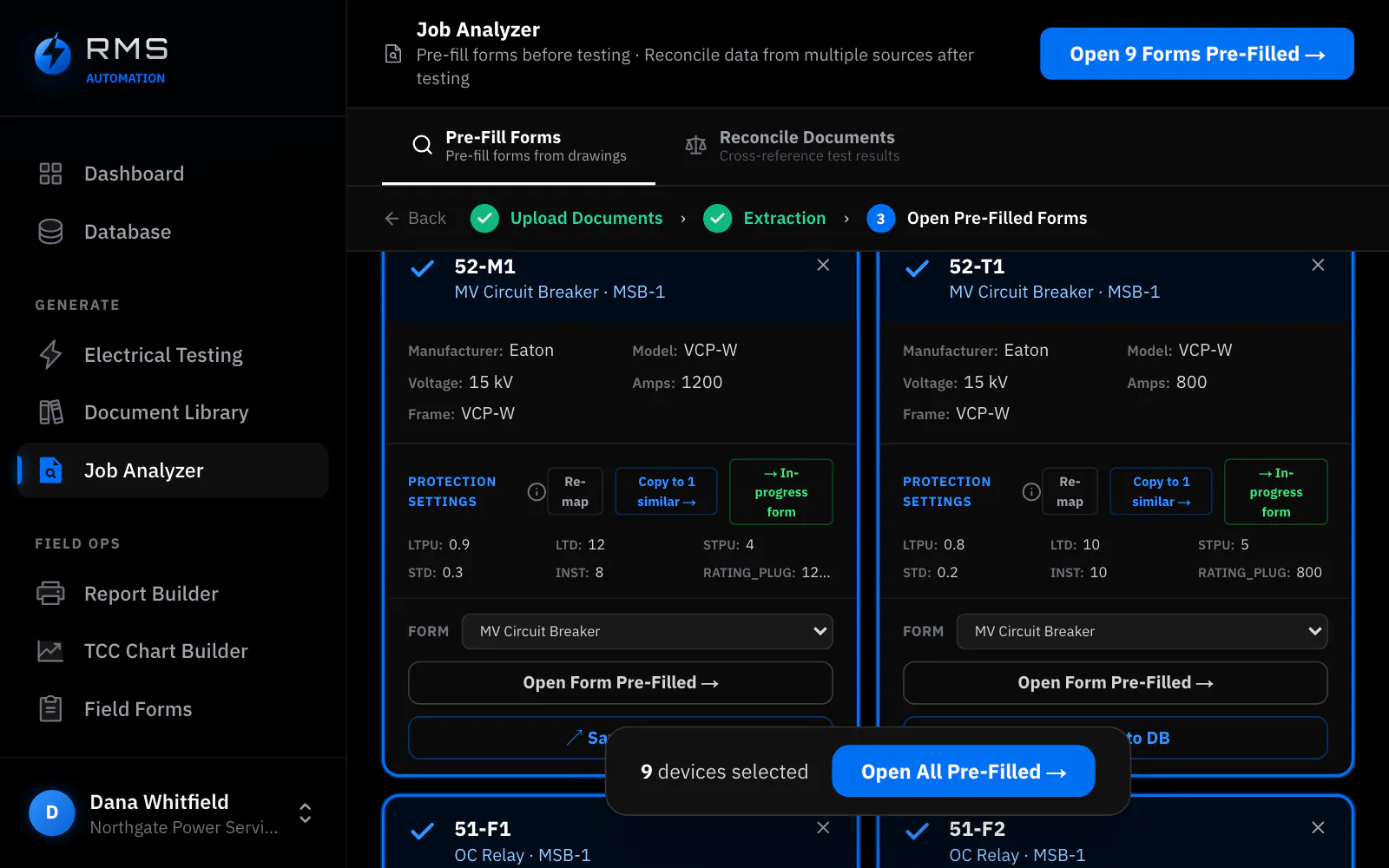Click Copy to 1 similar on 52-T1

(1161, 491)
